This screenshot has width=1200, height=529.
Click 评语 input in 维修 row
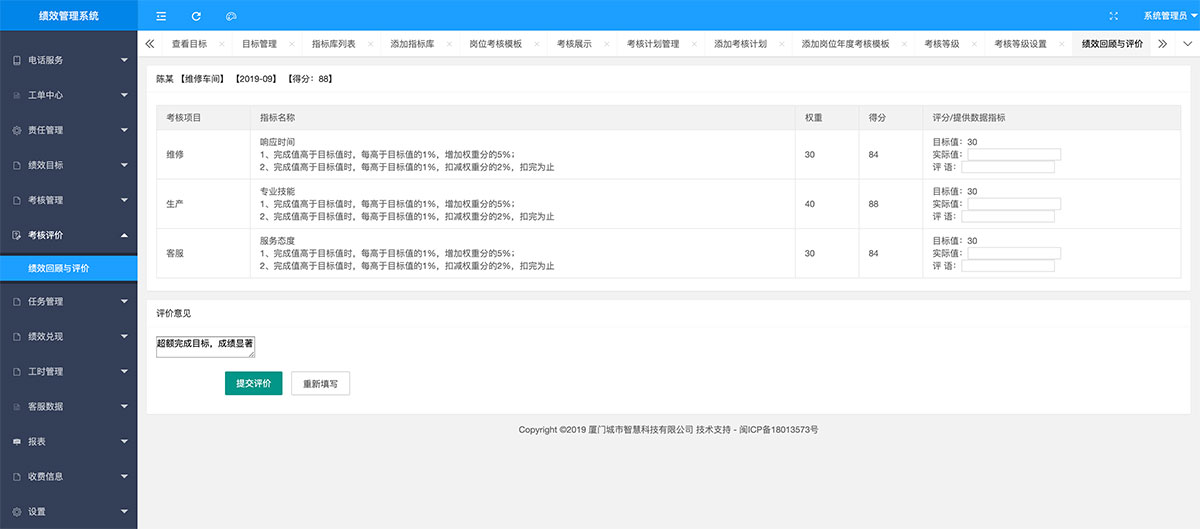pyautogui.click(x=1008, y=167)
